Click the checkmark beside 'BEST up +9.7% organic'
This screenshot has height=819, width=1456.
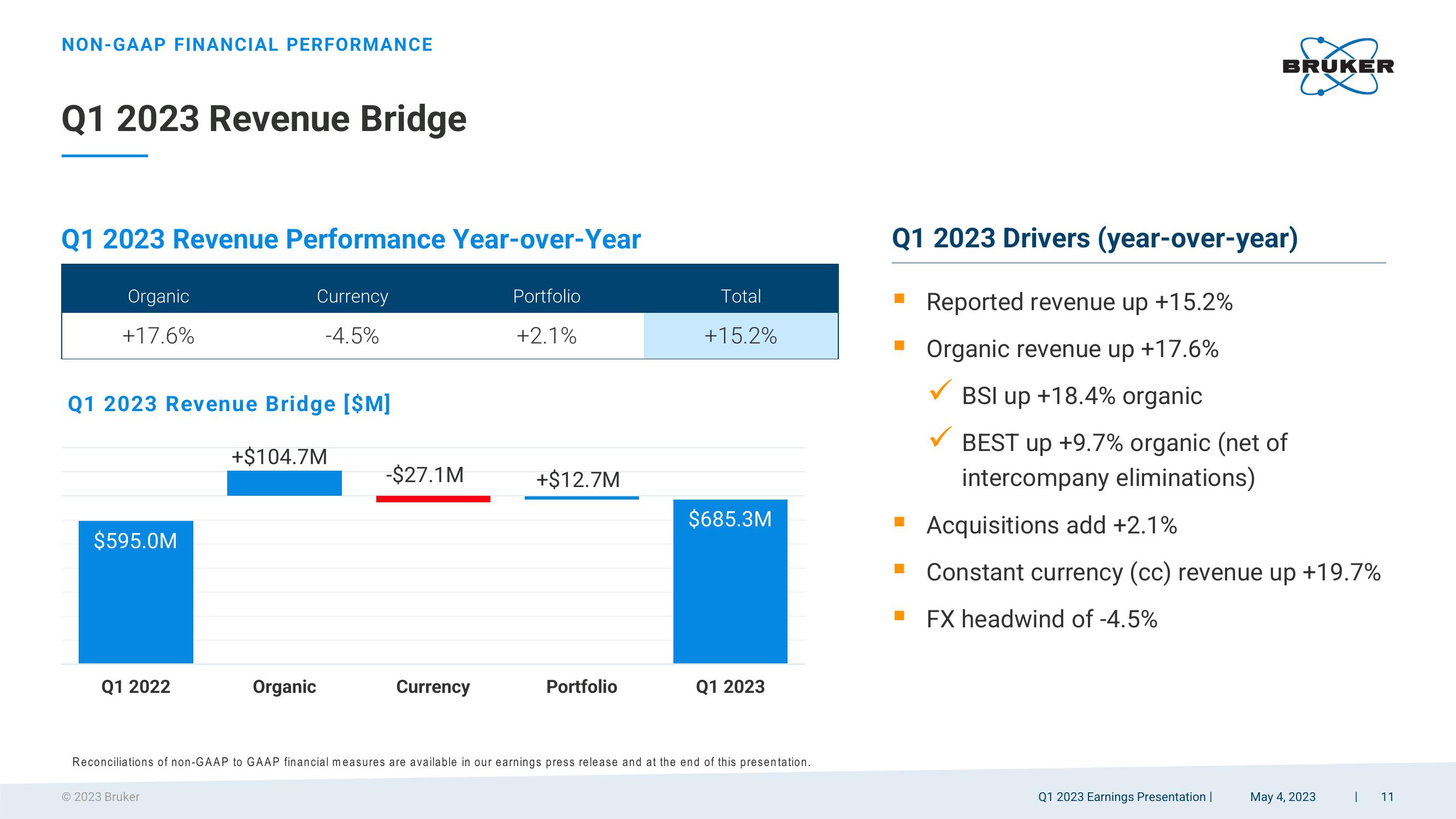(x=940, y=436)
